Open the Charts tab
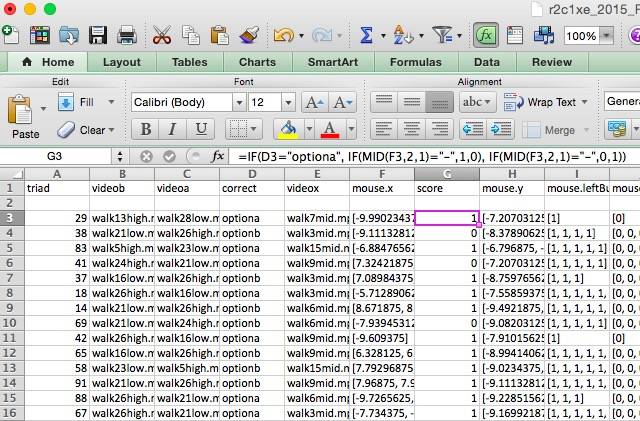The height and width of the screenshot is (421, 640). coord(258,62)
